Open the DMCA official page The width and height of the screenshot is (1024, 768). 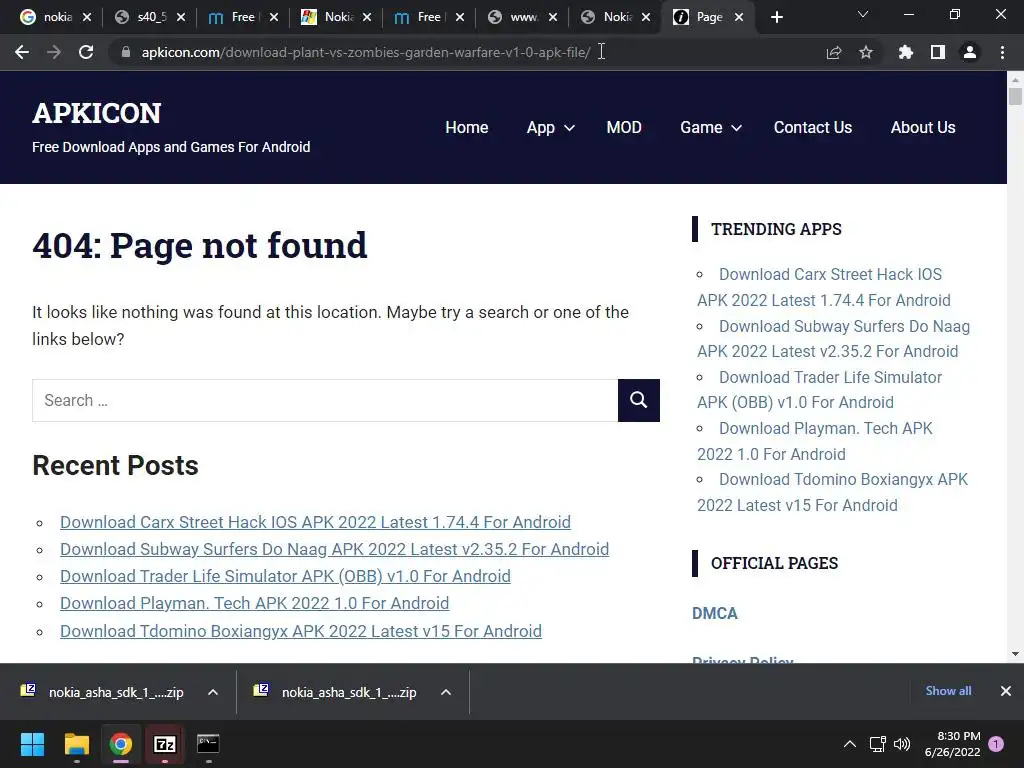tap(714, 613)
